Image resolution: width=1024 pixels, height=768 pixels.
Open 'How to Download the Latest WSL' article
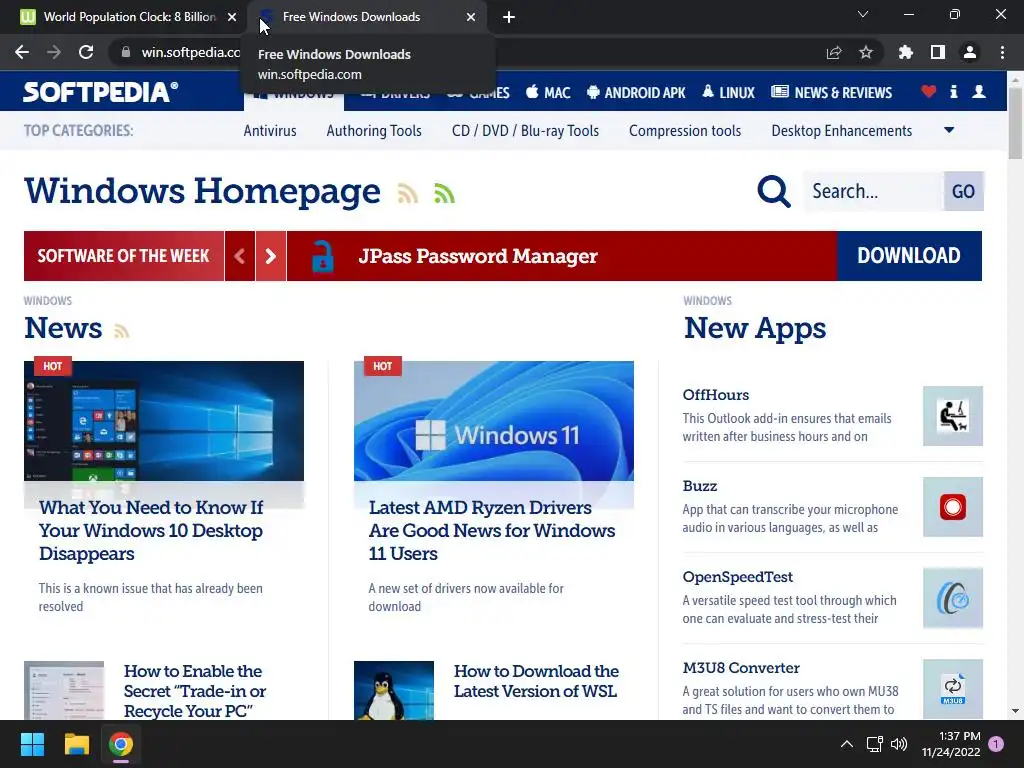[536, 681]
